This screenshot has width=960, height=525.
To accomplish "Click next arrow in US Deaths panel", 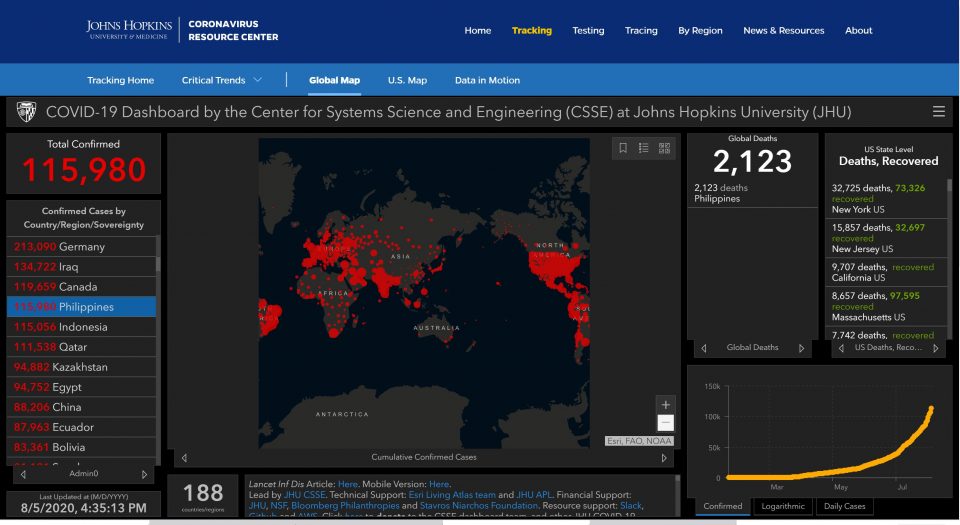I will point(935,348).
